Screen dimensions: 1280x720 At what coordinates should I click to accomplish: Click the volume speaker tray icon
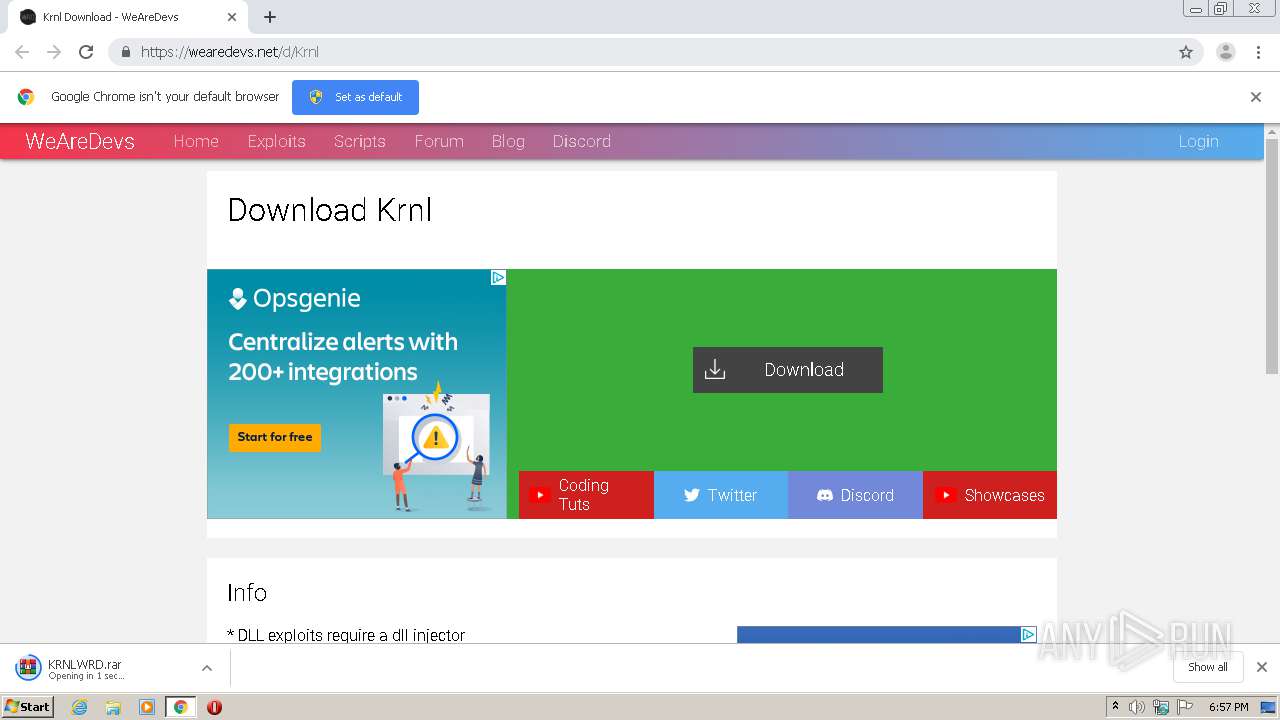point(1137,707)
